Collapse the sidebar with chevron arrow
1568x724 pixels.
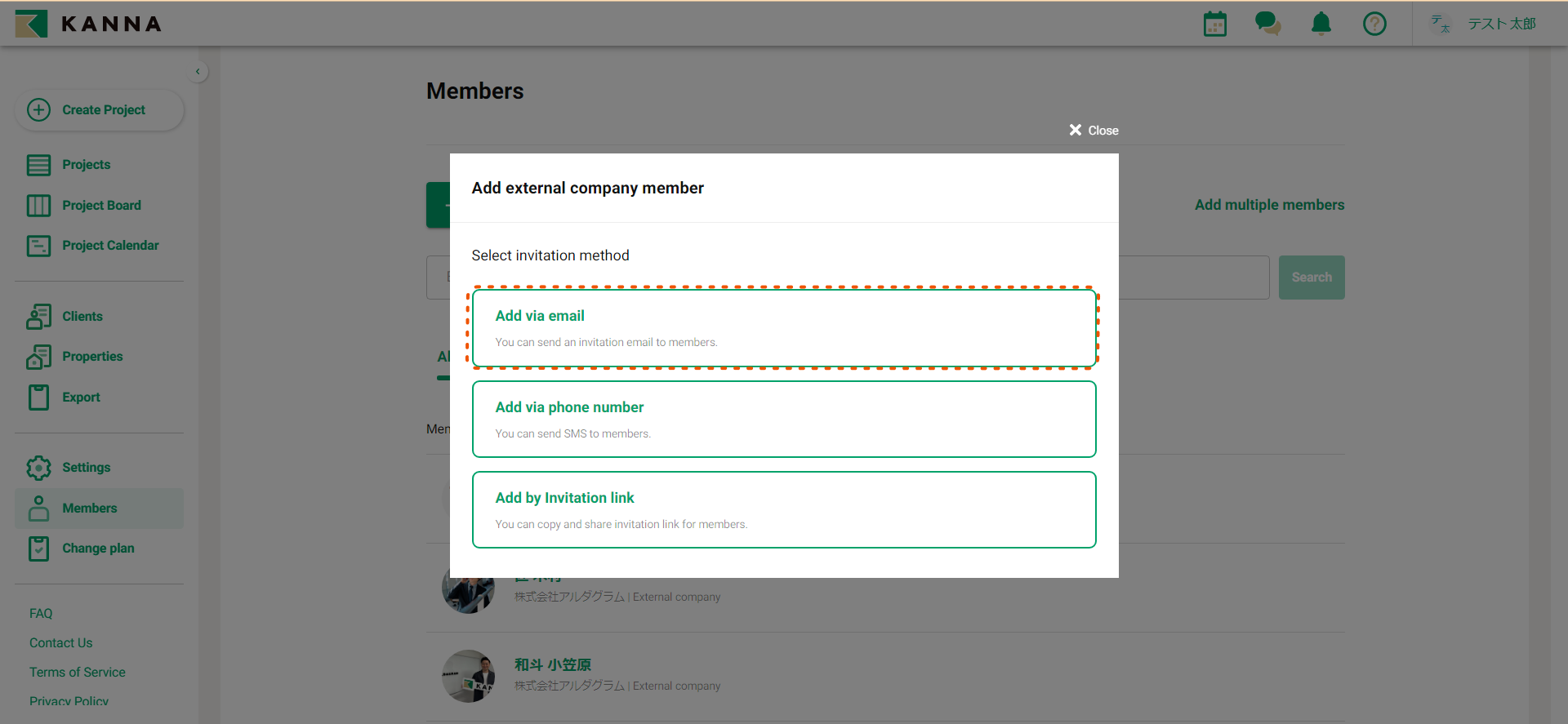point(198,72)
